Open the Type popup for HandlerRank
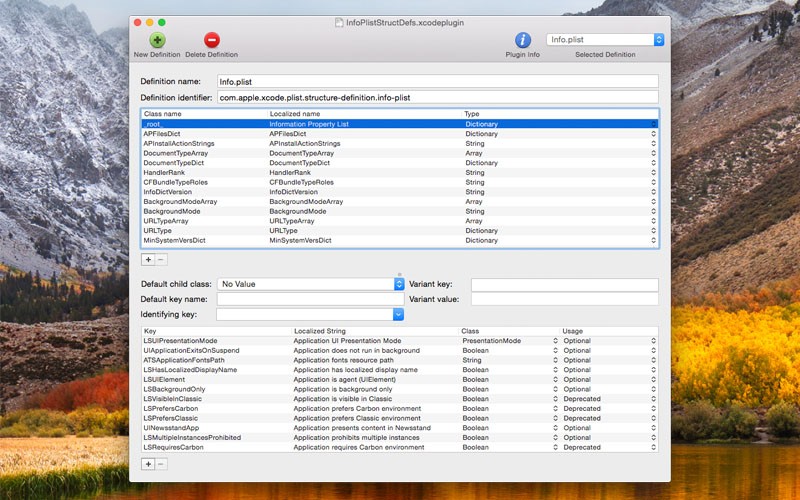Image resolution: width=800 pixels, height=500 pixels. pos(653,172)
